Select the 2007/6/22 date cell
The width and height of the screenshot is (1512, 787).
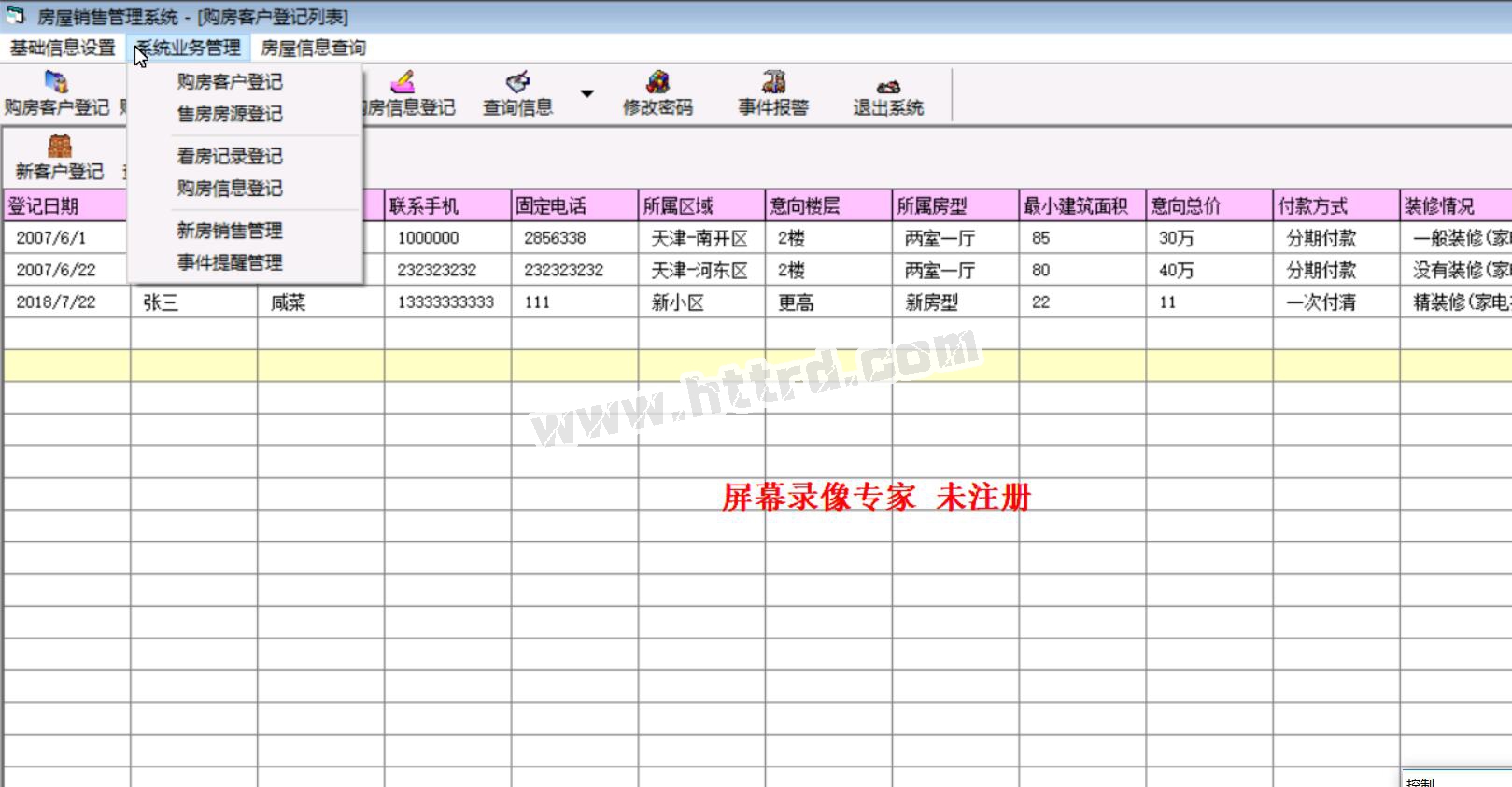click(66, 270)
